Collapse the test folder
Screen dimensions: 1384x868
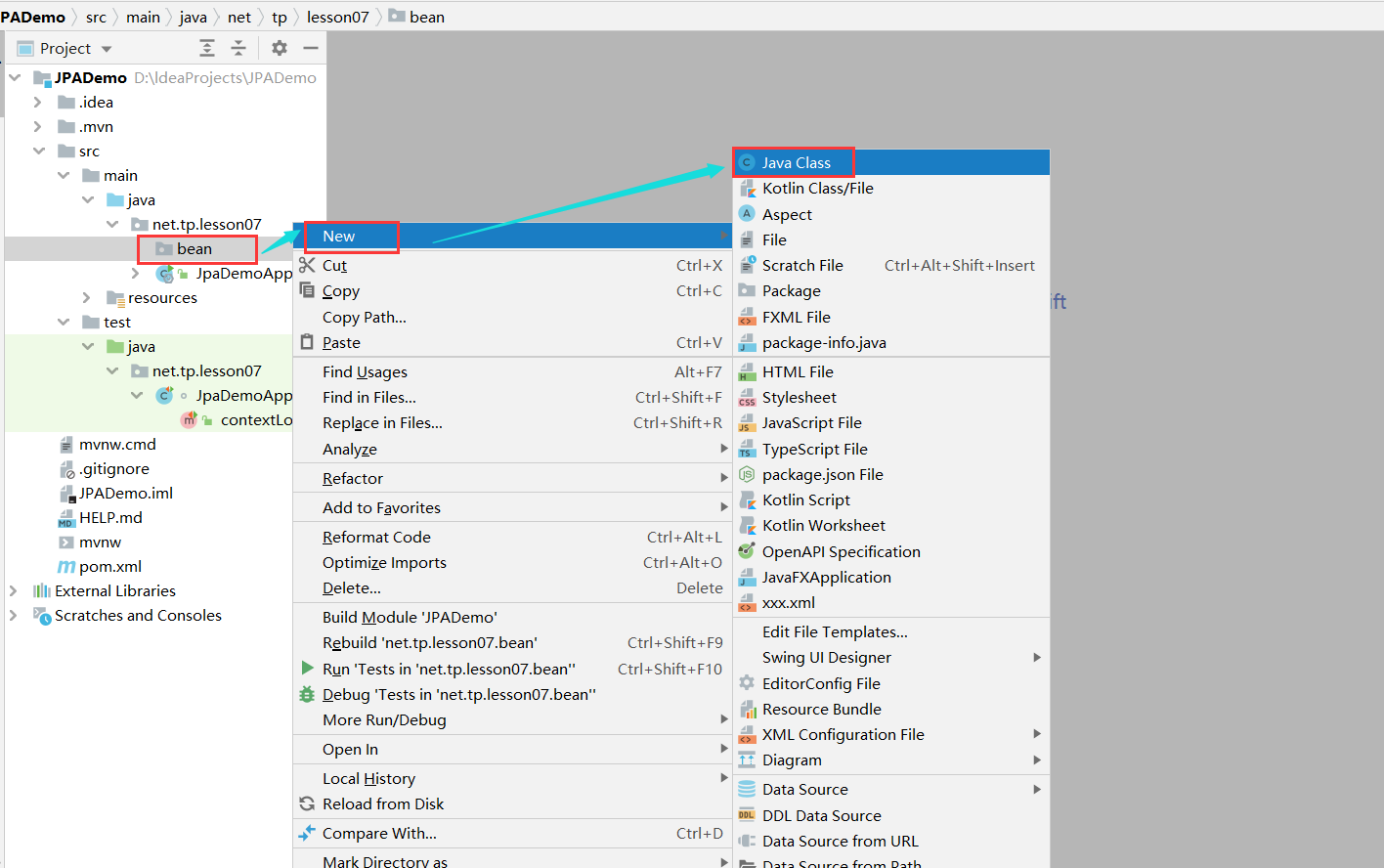[63, 322]
